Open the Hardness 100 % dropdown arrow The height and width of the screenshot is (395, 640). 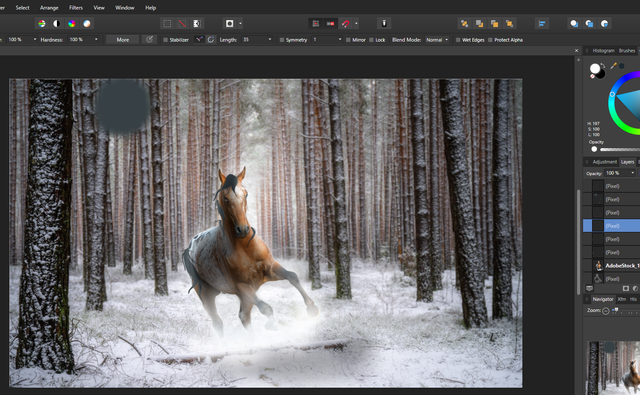[96, 40]
